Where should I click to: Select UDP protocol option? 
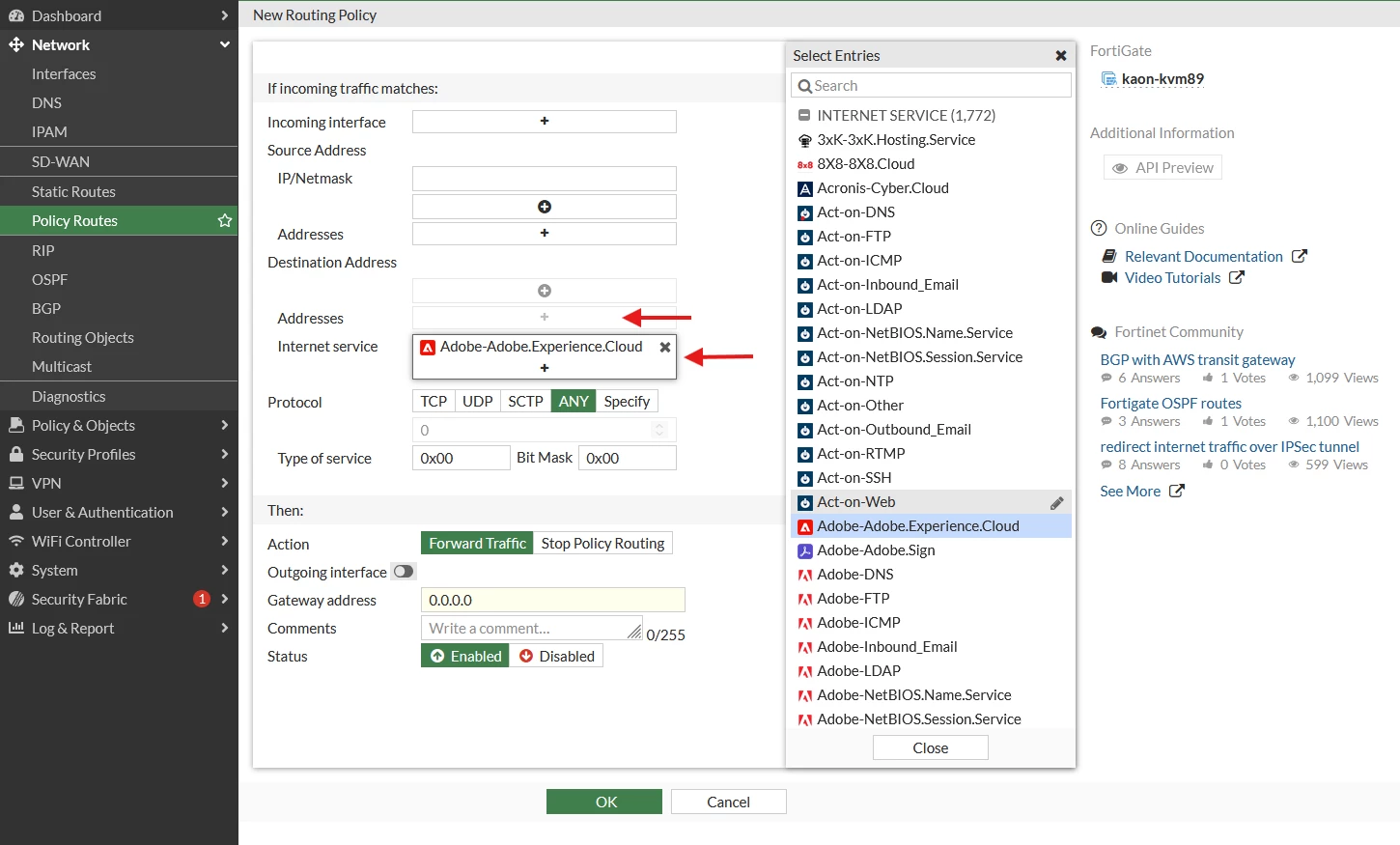tap(477, 402)
